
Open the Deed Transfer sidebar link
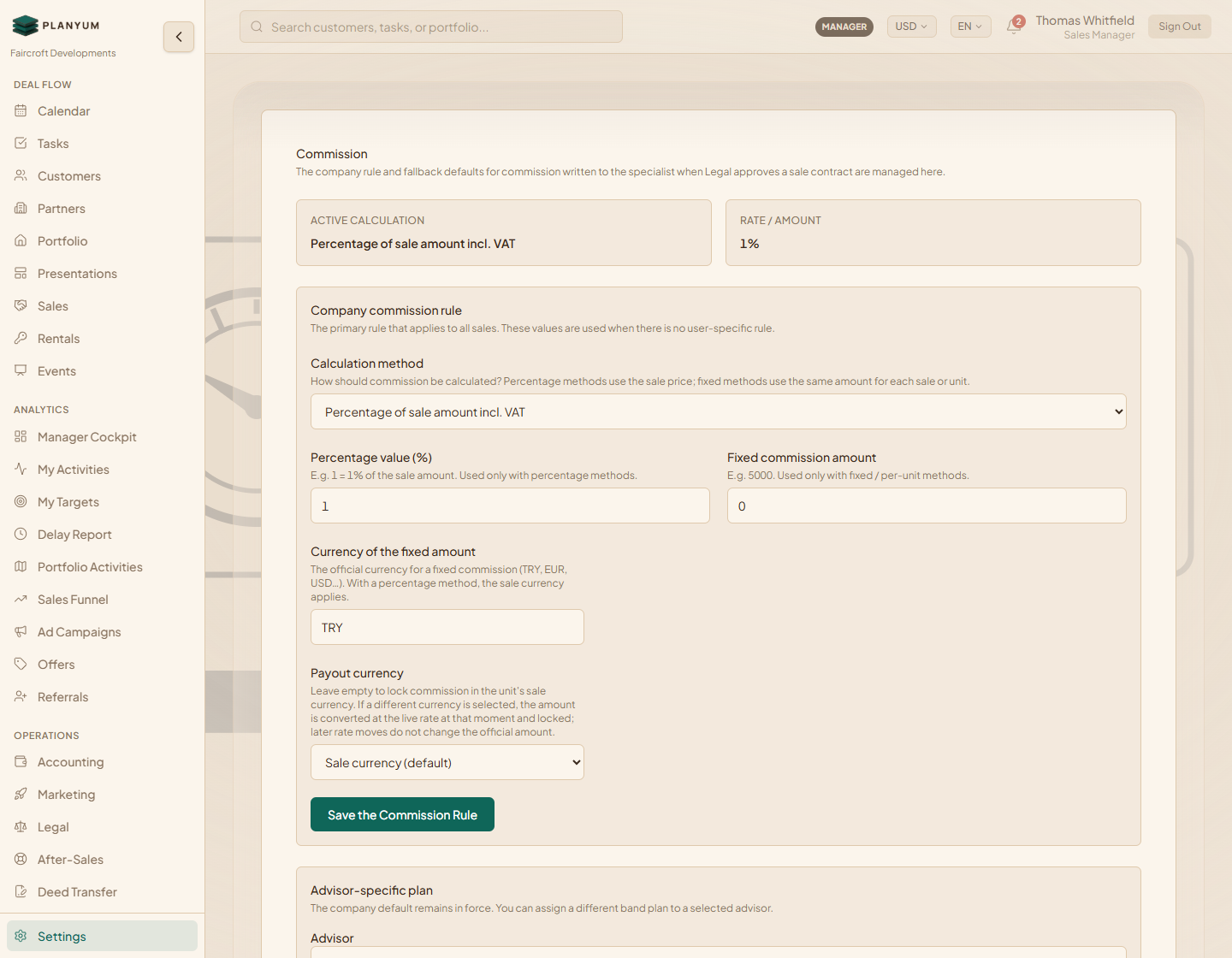click(x=102, y=892)
